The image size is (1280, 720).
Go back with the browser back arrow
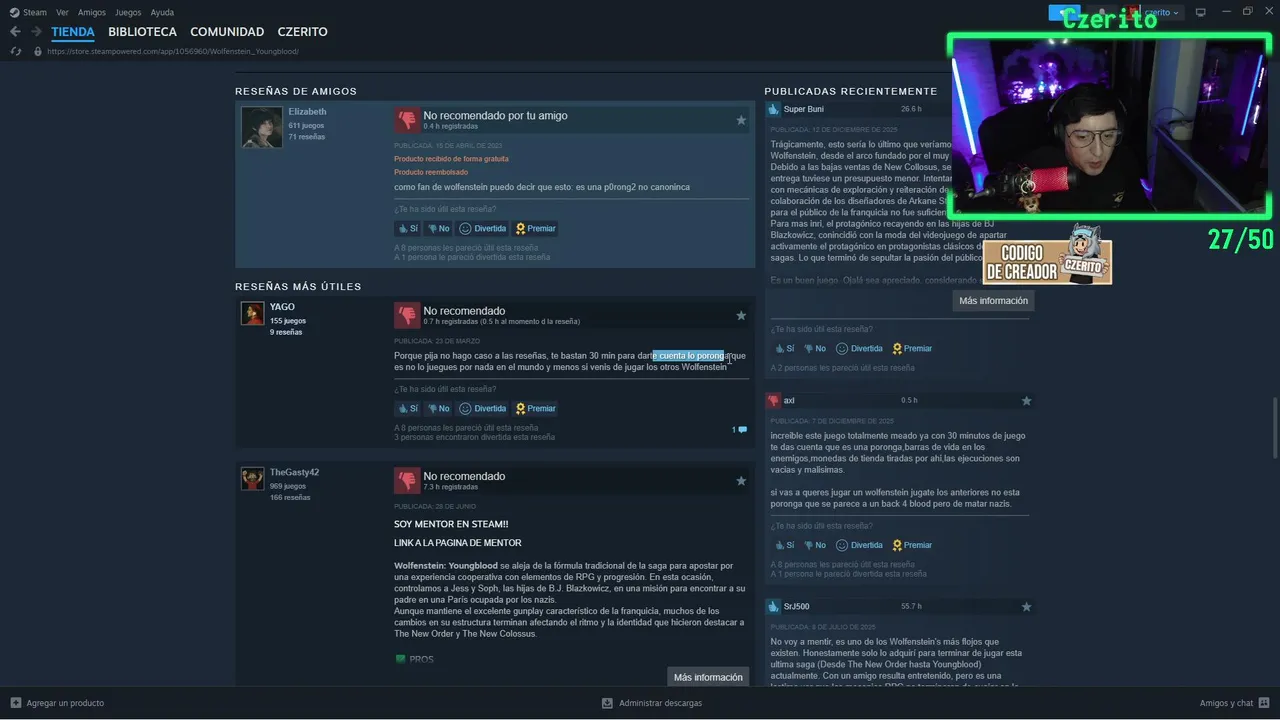(x=15, y=32)
